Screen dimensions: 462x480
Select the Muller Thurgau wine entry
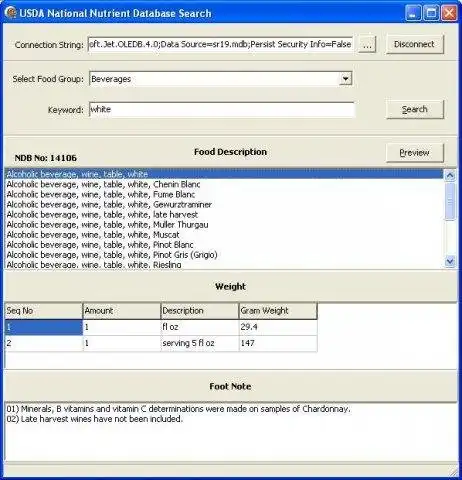pyautogui.click(x=224, y=224)
